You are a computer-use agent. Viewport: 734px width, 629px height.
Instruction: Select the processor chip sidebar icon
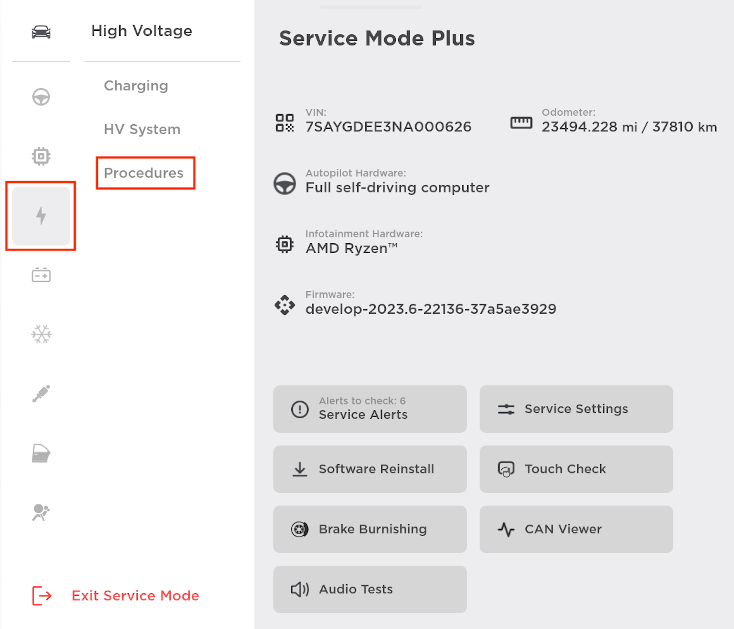coord(41,156)
